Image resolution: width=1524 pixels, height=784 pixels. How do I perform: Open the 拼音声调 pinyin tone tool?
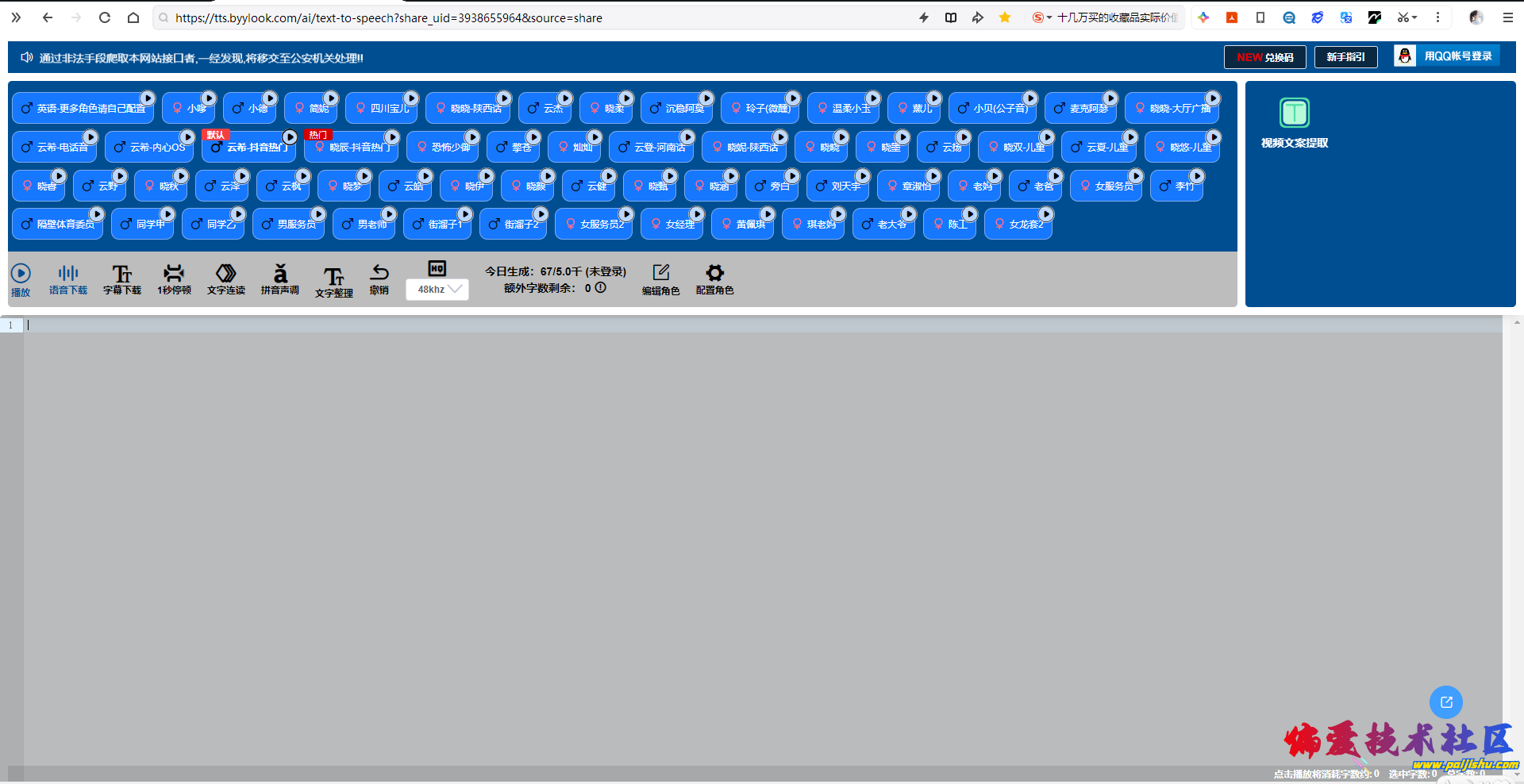pos(279,275)
